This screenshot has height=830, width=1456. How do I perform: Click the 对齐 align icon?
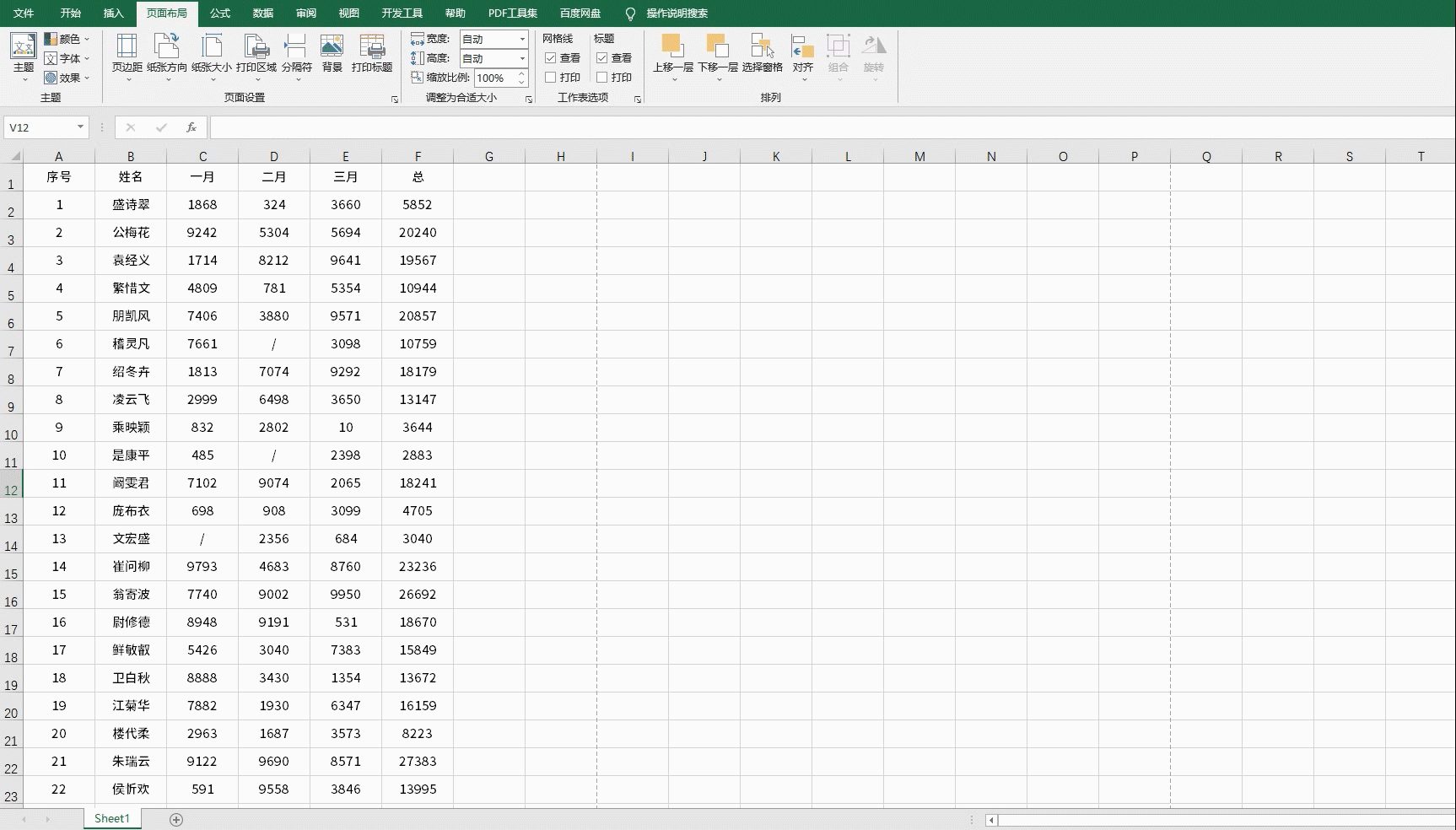[x=803, y=46]
